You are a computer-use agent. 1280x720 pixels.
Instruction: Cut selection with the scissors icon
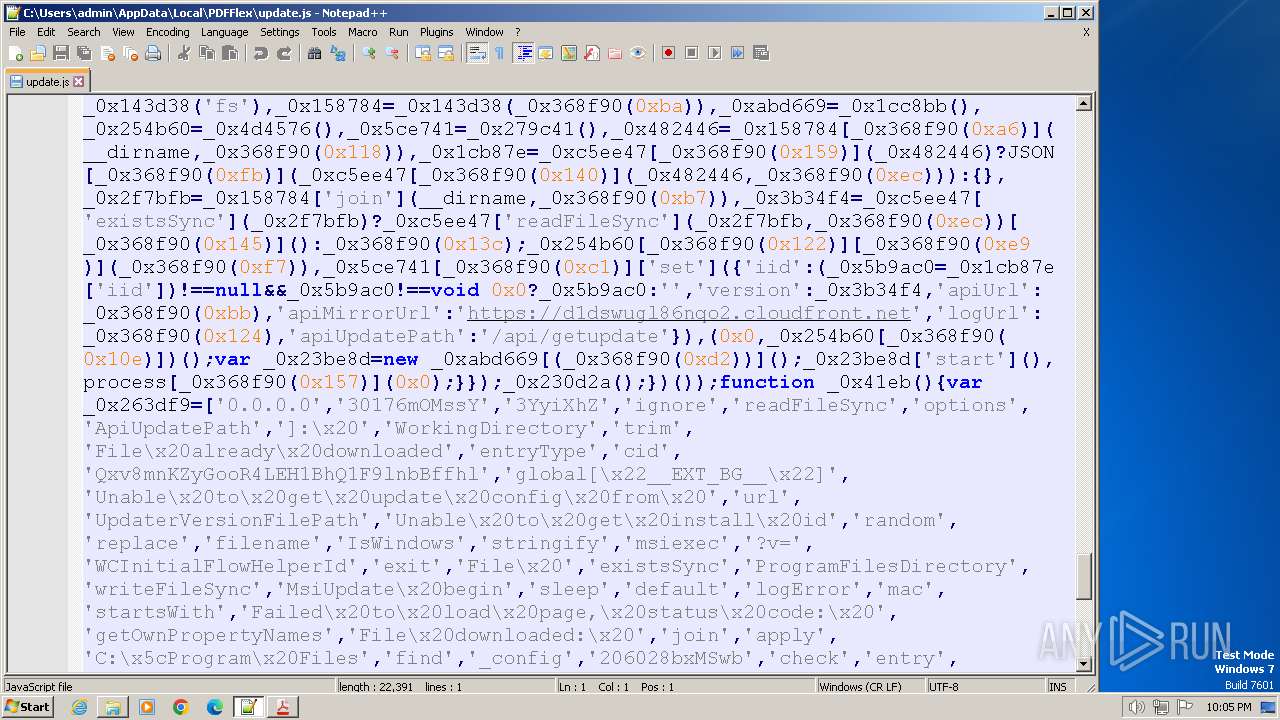183,53
